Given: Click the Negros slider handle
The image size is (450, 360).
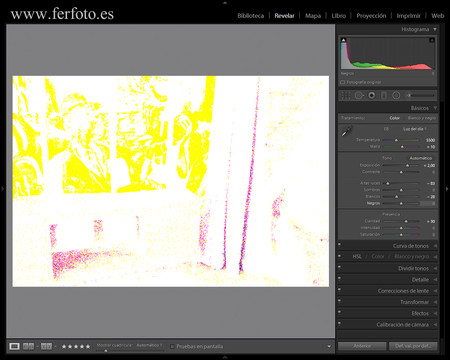Looking at the screenshot, I should point(401,203).
